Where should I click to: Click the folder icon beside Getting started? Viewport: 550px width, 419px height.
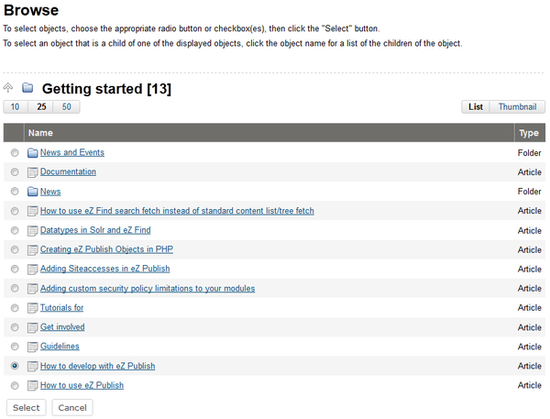[x=28, y=88]
